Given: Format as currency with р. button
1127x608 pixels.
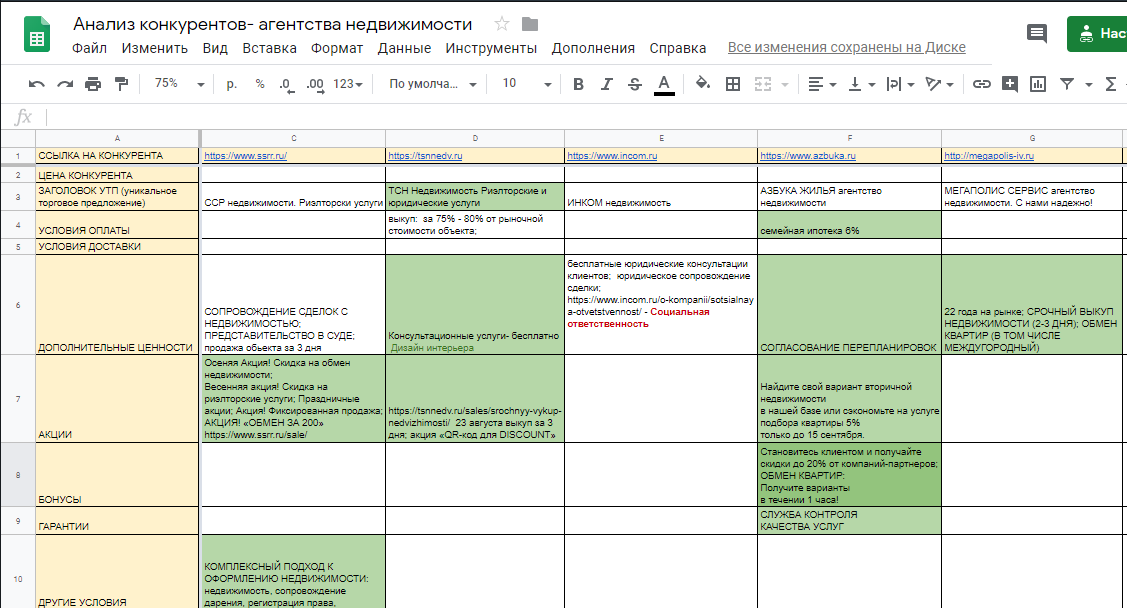Looking at the screenshot, I should [x=231, y=84].
